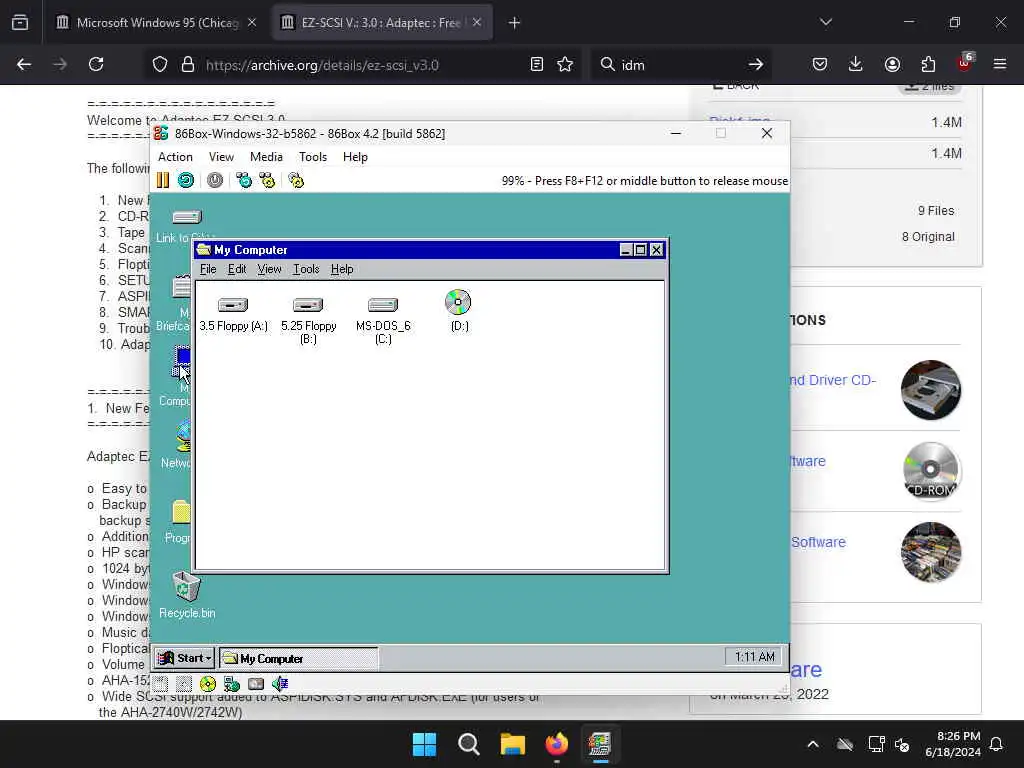This screenshot has width=1024, height=768.
Task: Click the 86Box ACPI power button icon
Action: pyautogui.click(x=215, y=180)
